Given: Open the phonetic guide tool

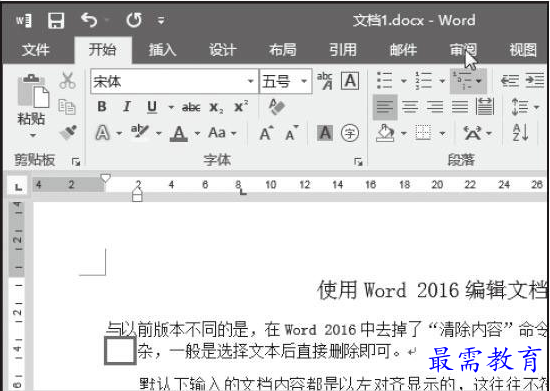Looking at the screenshot, I should click(325, 81).
